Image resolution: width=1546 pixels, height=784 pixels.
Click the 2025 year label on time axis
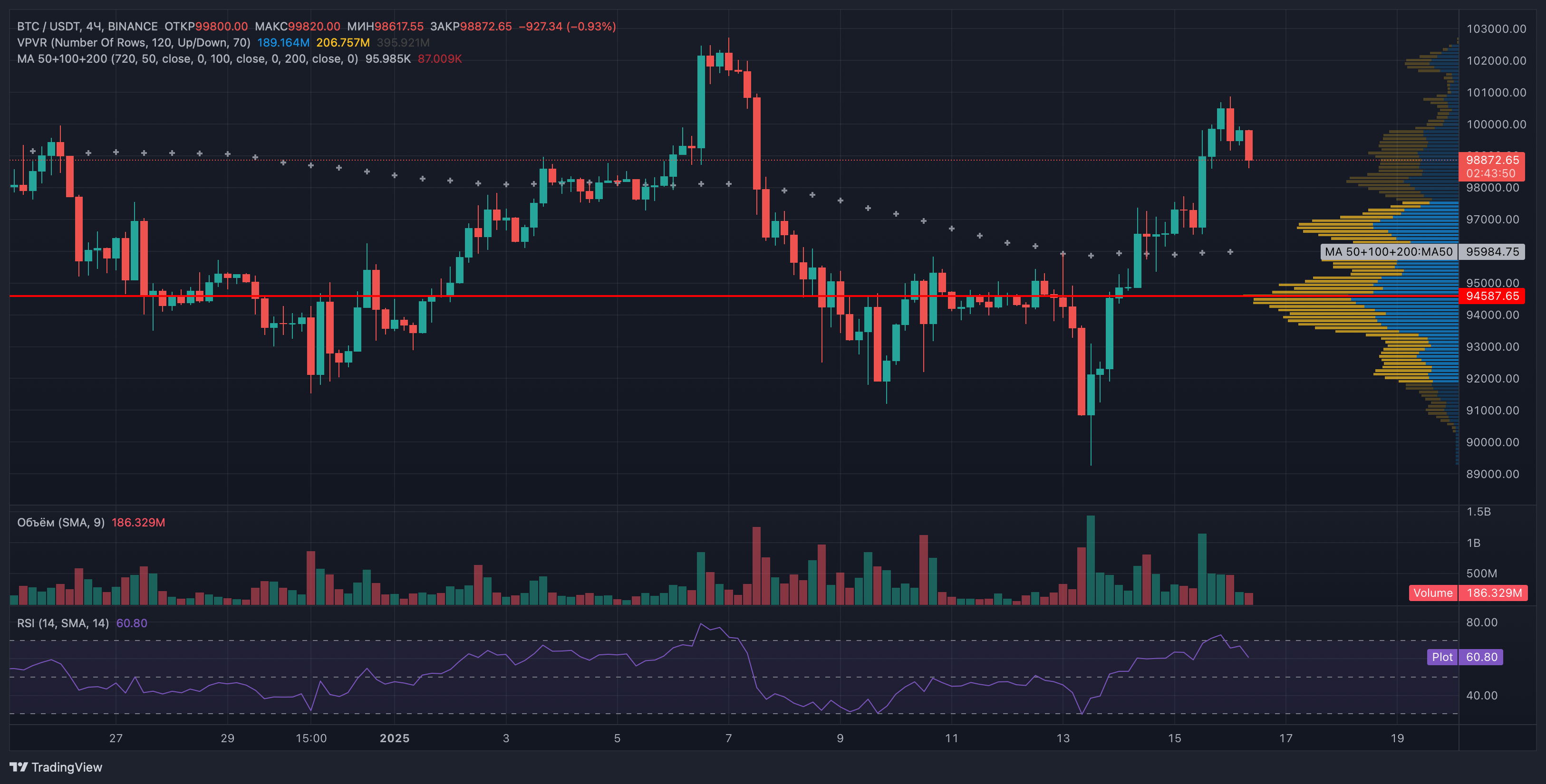tap(394, 738)
